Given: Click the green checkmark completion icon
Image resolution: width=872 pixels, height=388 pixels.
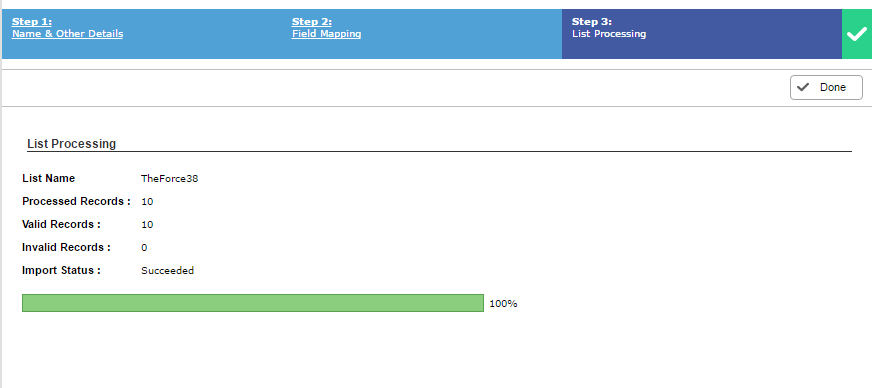Looking at the screenshot, I should (x=856, y=34).
